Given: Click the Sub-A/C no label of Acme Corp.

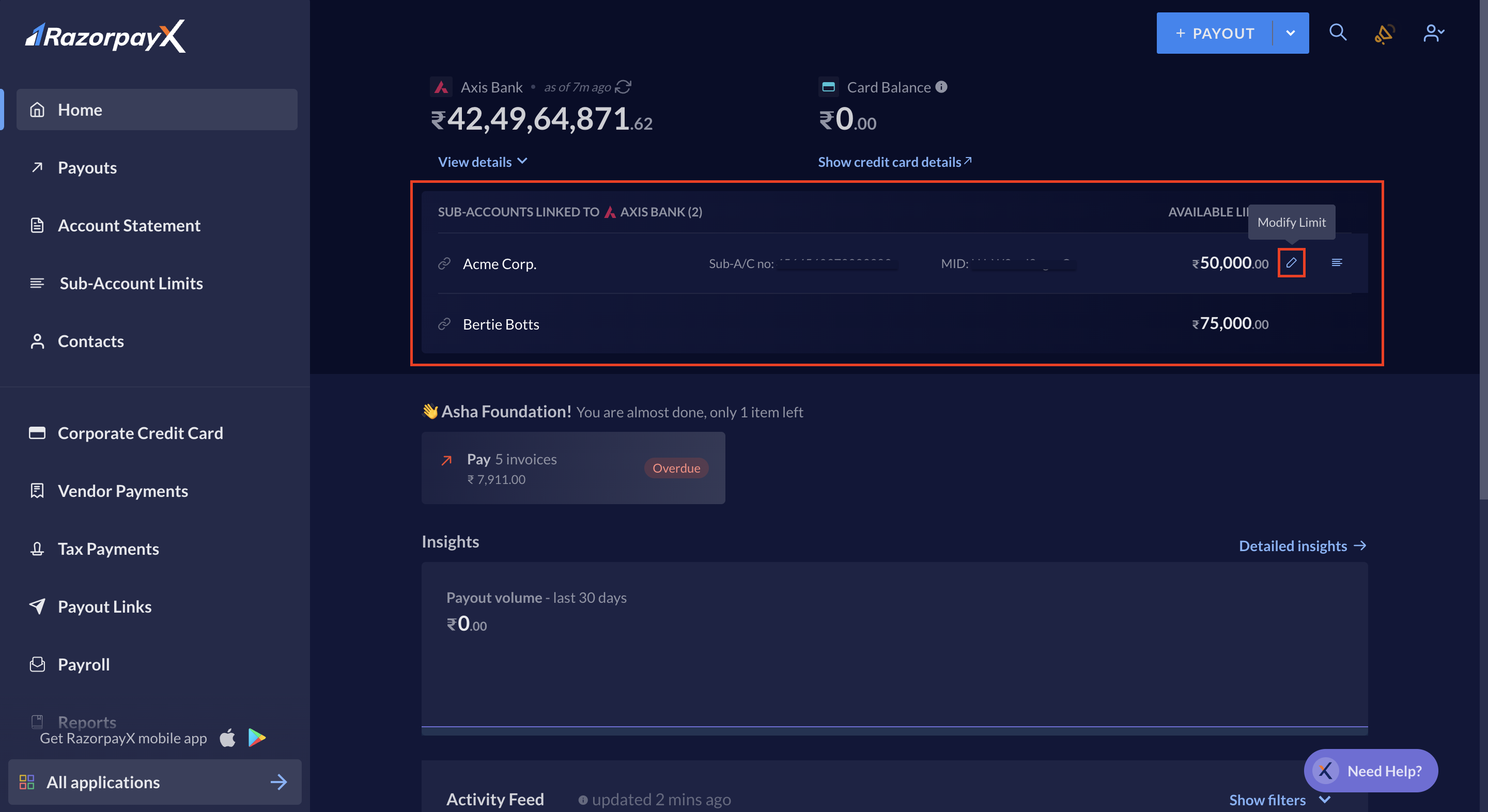Looking at the screenshot, I should click(x=741, y=263).
